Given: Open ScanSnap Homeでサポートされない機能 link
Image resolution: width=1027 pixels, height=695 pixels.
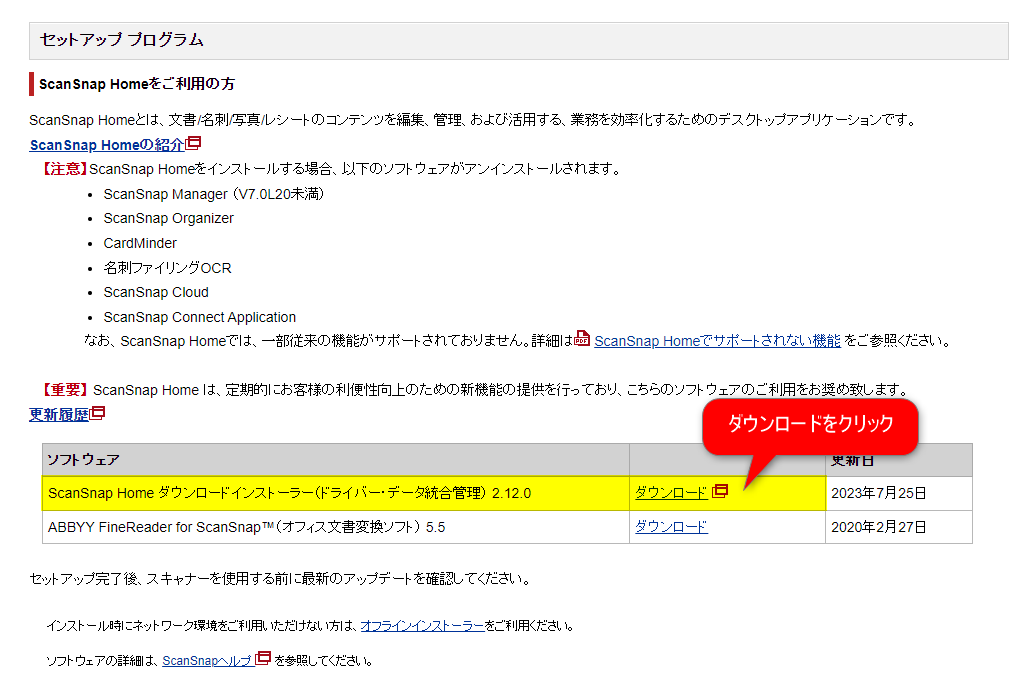Looking at the screenshot, I should click(717, 341).
